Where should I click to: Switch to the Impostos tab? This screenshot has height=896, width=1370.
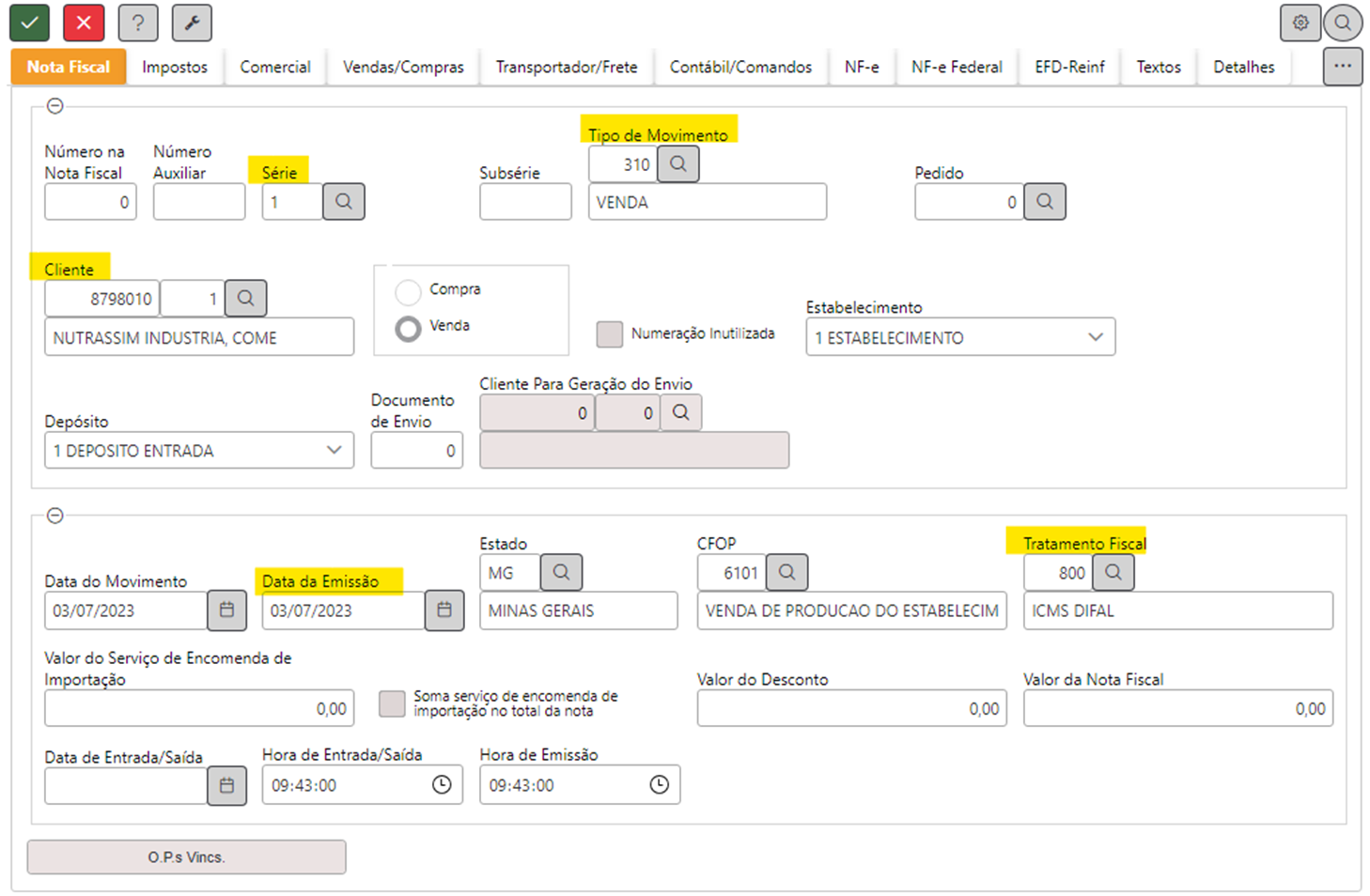[175, 67]
